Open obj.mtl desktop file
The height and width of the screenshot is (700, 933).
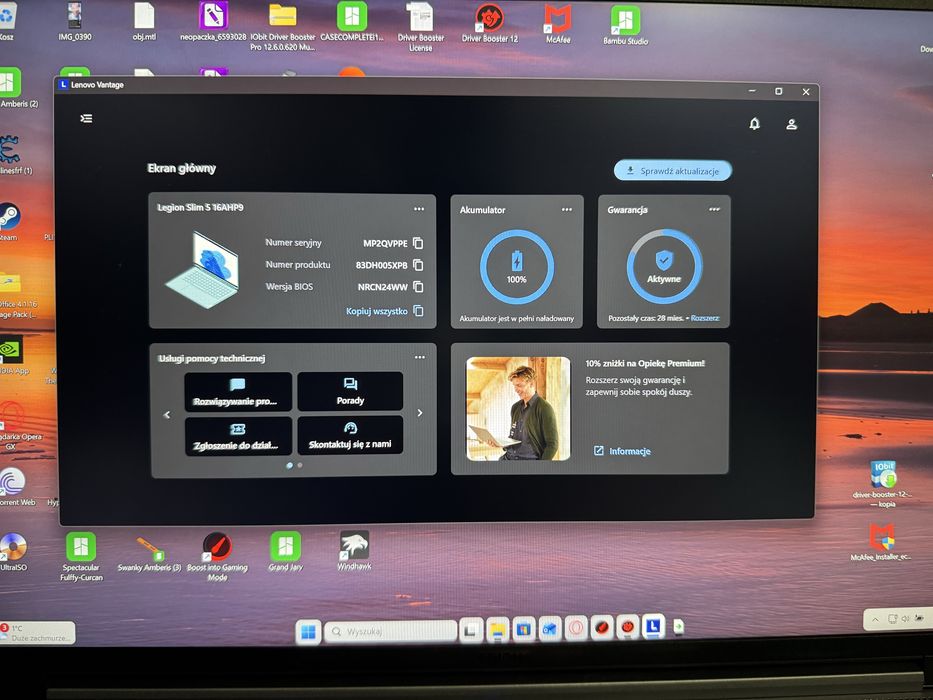[145, 22]
